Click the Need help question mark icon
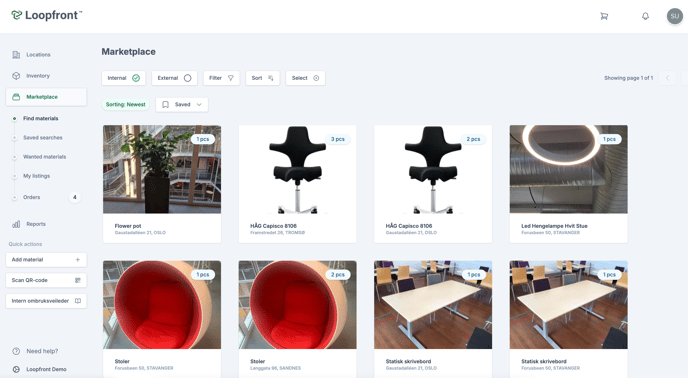 coord(16,351)
